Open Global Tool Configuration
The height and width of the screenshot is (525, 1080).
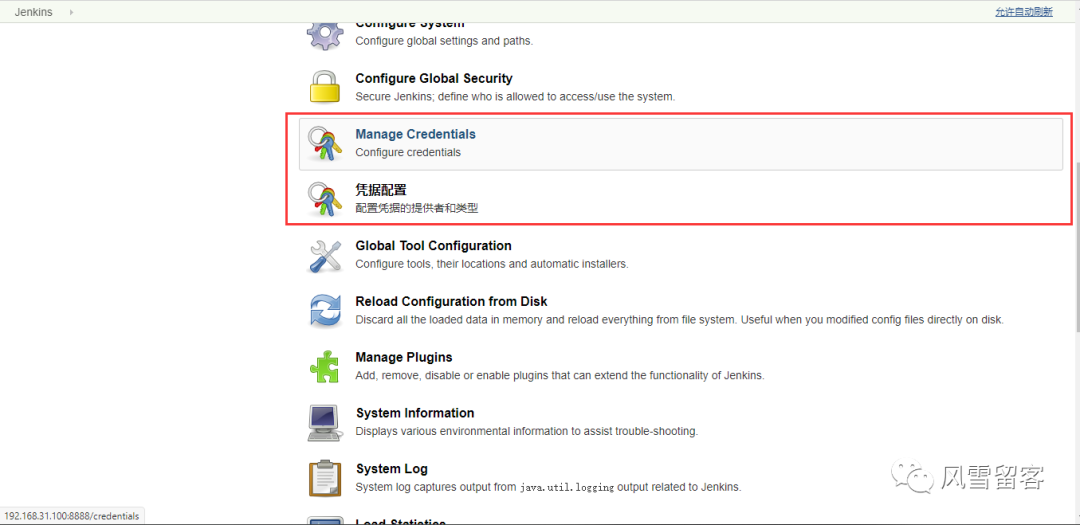pyautogui.click(x=433, y=246)
